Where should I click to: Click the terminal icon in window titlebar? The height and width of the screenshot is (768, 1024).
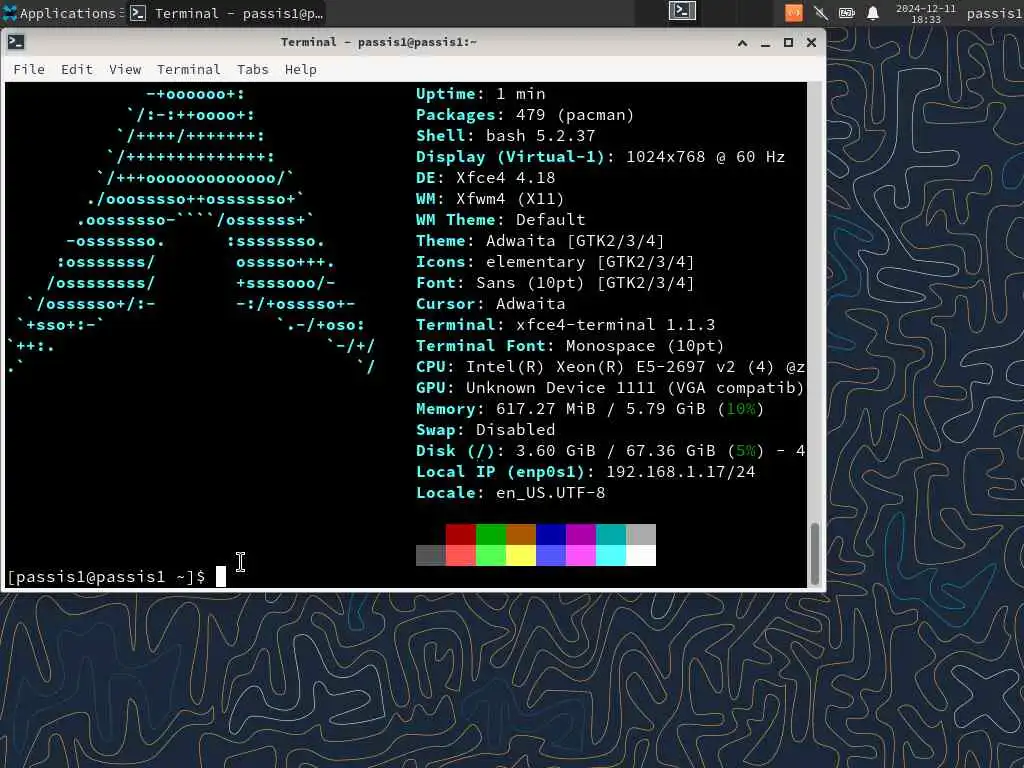point(16,42)
